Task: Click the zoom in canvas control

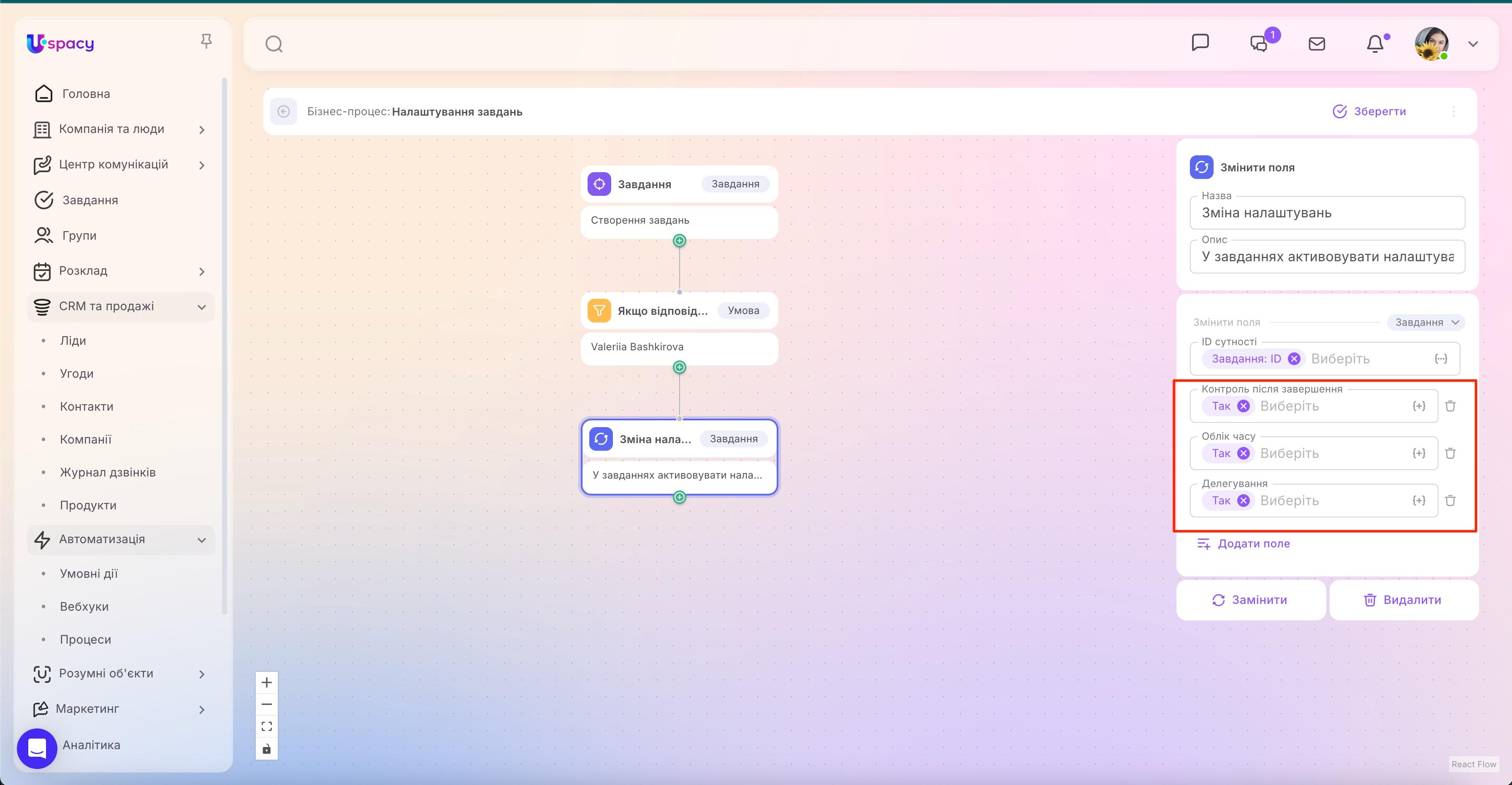Action: tap(266, 682)
